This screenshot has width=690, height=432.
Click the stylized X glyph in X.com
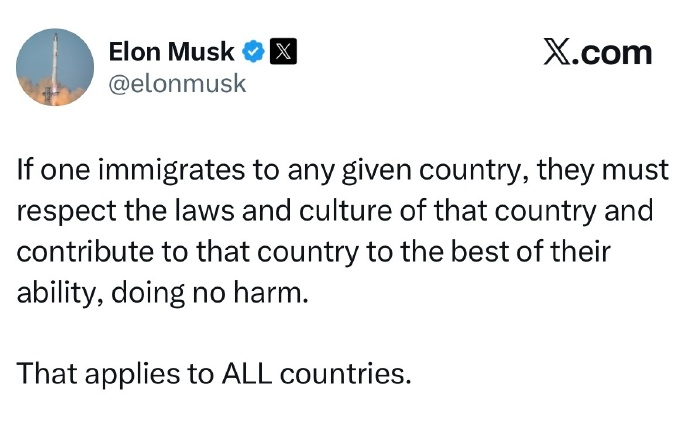coord(557,52)
